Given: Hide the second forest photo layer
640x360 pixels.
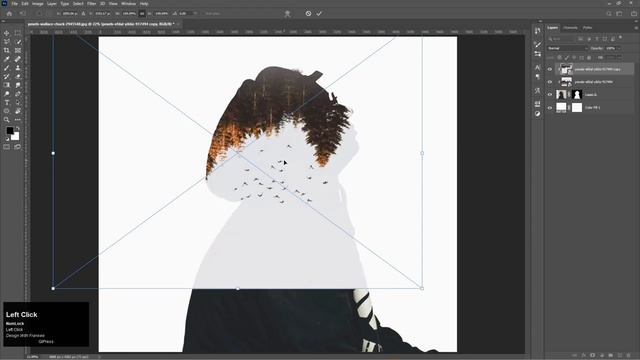Looking at the screenshot, I should 549,82.
